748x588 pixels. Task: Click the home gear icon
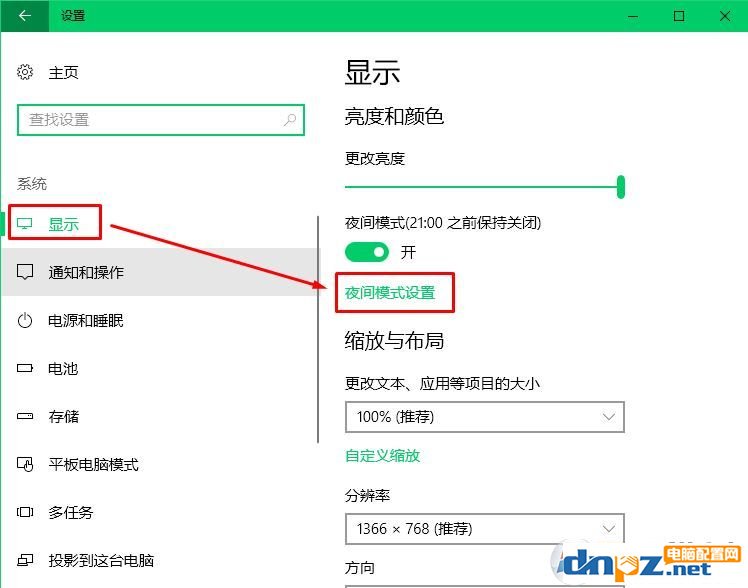click(25, 72)
